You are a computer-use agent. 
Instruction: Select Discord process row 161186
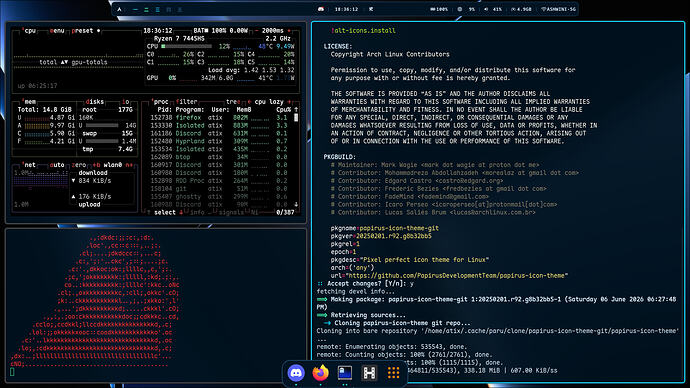pyautogui.click(x=220, y=133)
